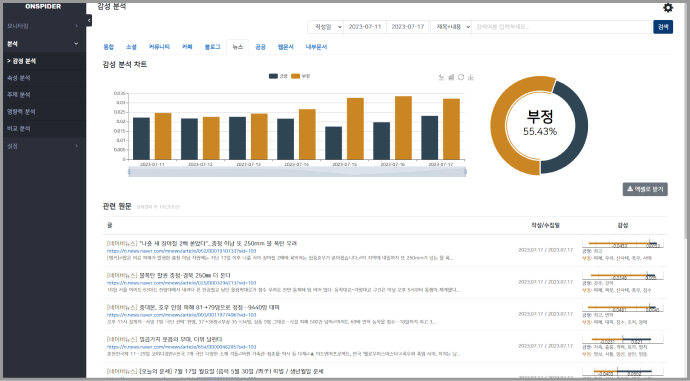Open article about 9440명 대피
The image size is (690, 381).
point(193,308)
